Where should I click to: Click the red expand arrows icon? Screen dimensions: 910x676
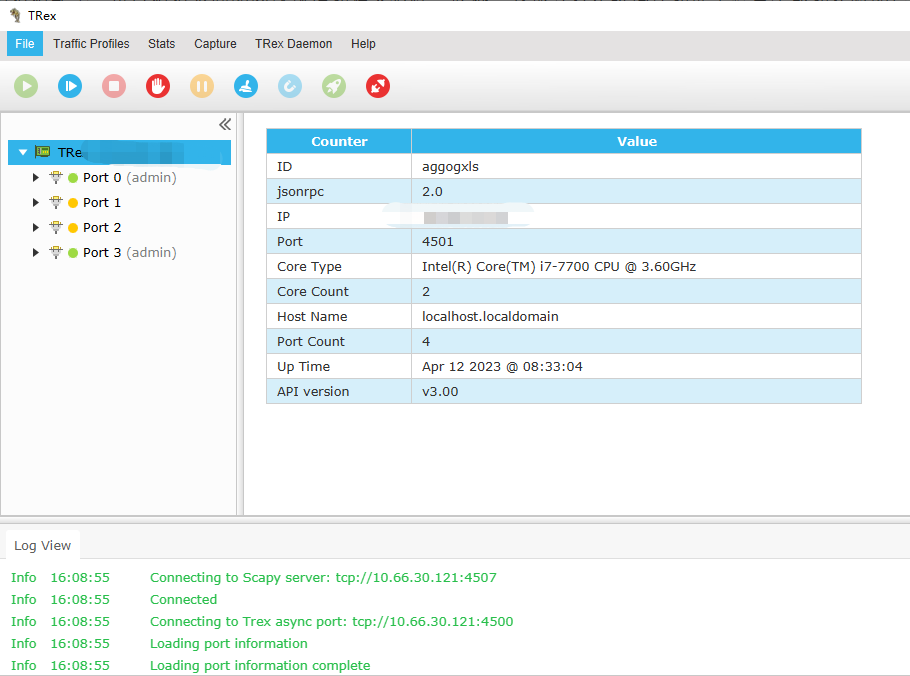coord(378,87)
